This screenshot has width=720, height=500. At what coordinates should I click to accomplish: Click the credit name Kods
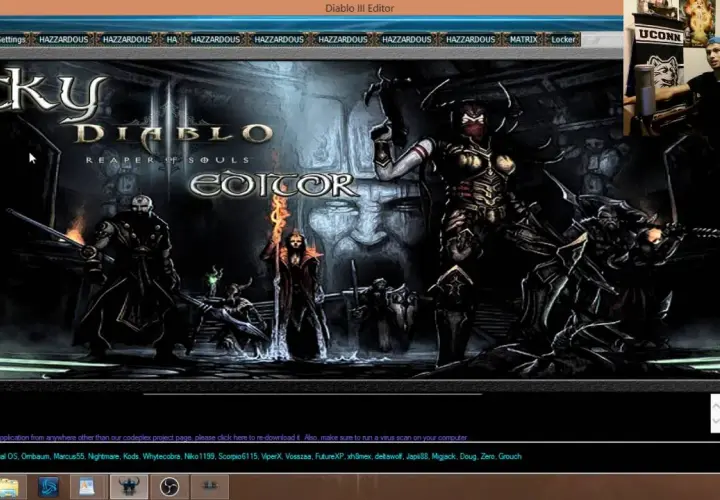point(131,456)
